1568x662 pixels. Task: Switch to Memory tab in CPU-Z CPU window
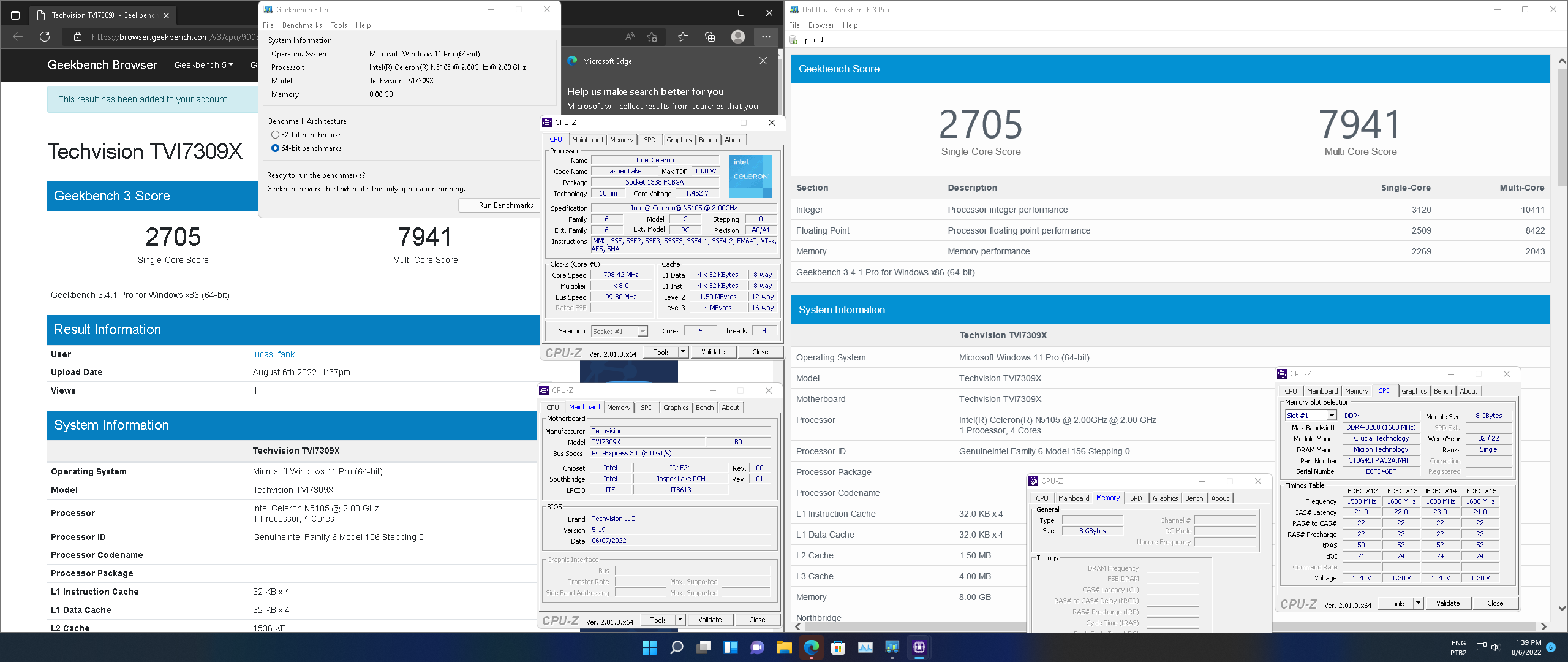[x=622, y=140]
